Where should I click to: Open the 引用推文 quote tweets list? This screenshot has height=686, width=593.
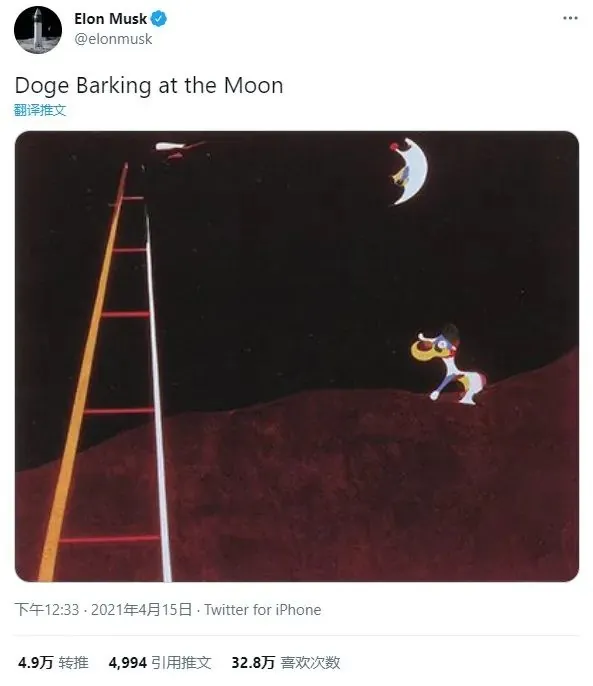click(181, 662)
